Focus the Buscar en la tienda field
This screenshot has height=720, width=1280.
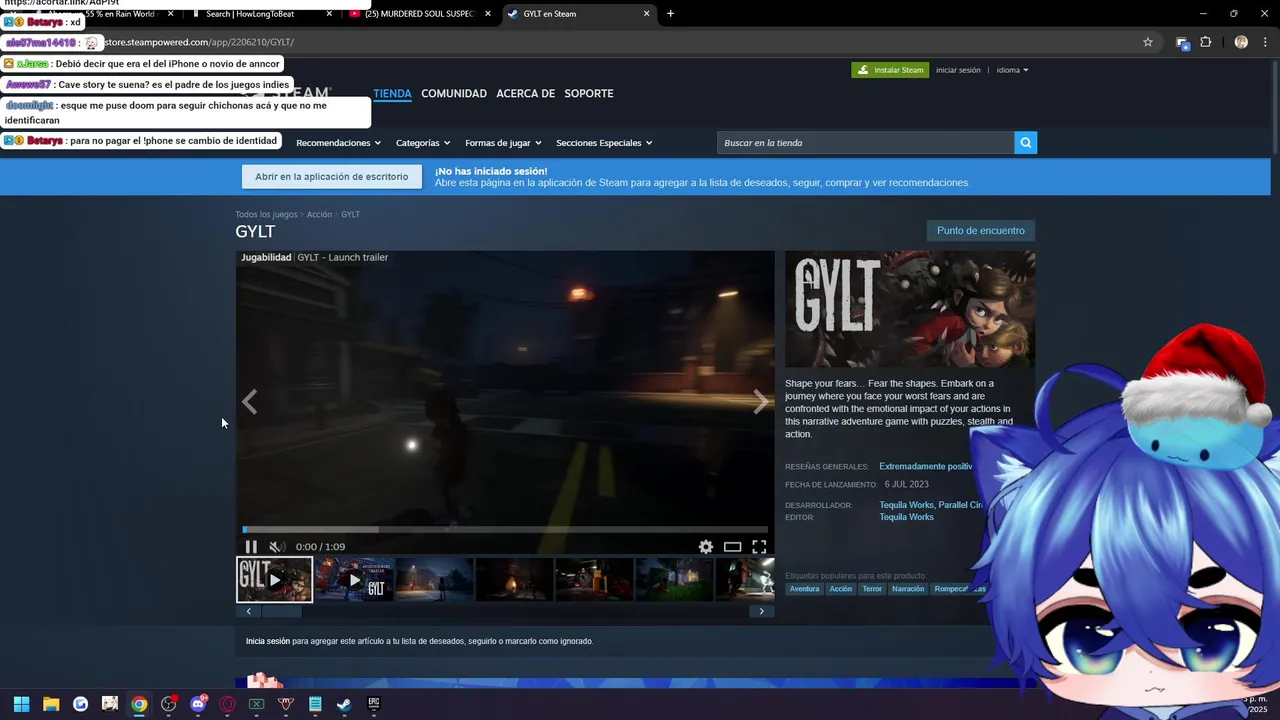tap(865, 143)
